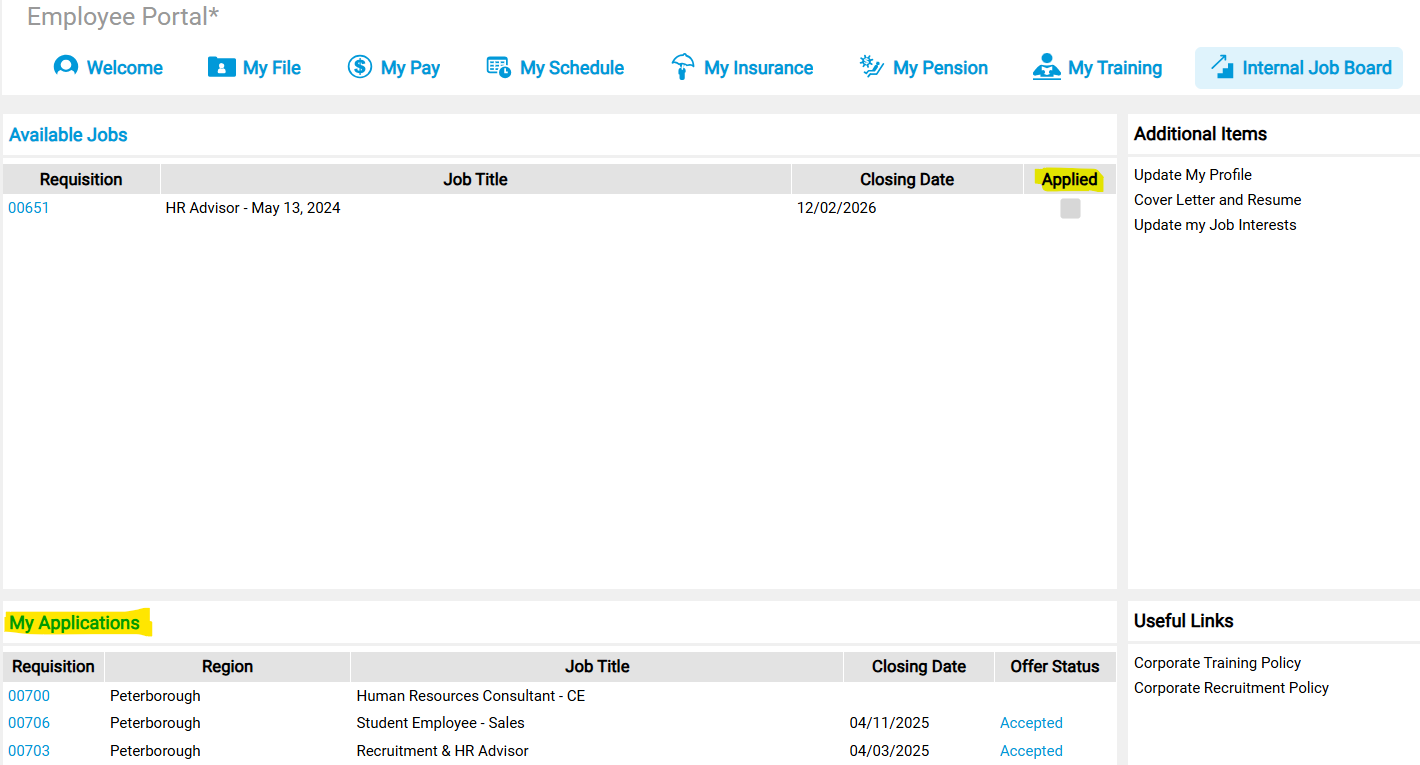Click the My Training reader icon

(1046, 67)
